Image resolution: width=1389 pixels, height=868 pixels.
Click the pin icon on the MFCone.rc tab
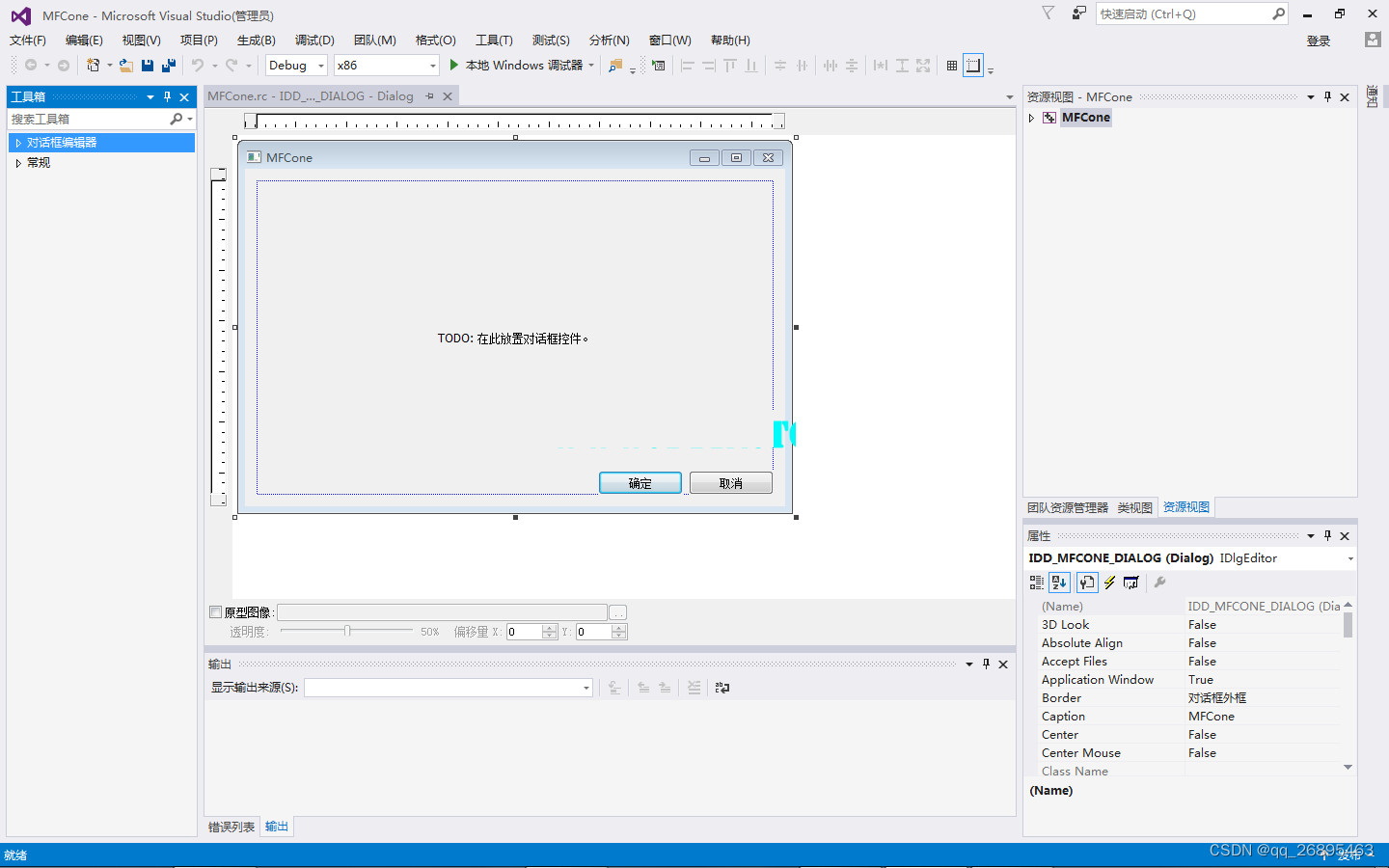430,96
